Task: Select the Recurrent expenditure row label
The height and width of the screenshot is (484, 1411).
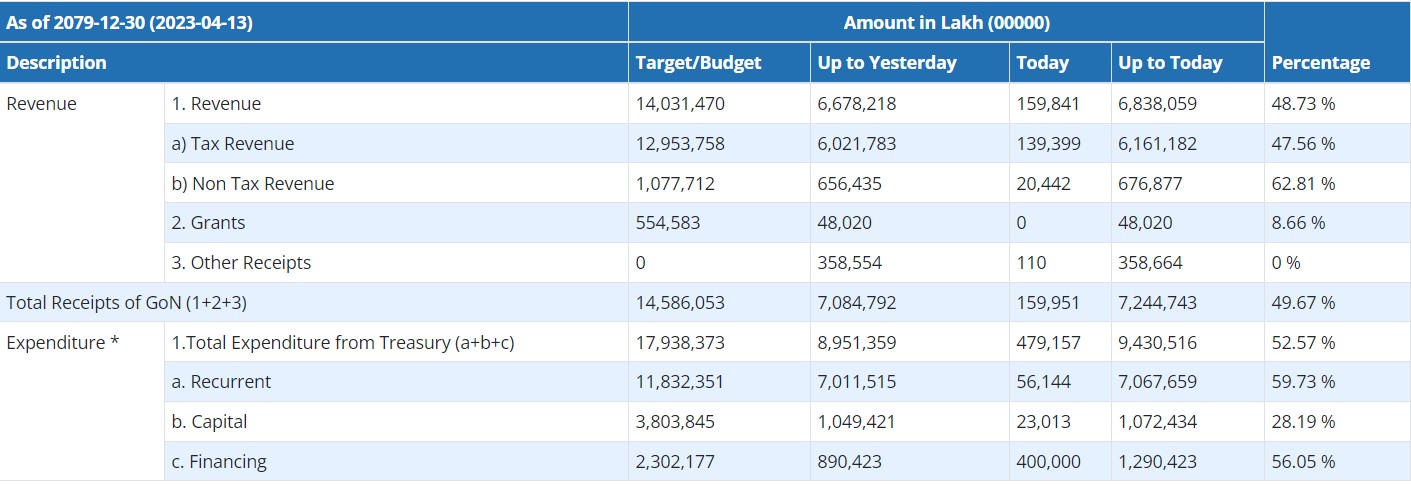Action: 221,382
